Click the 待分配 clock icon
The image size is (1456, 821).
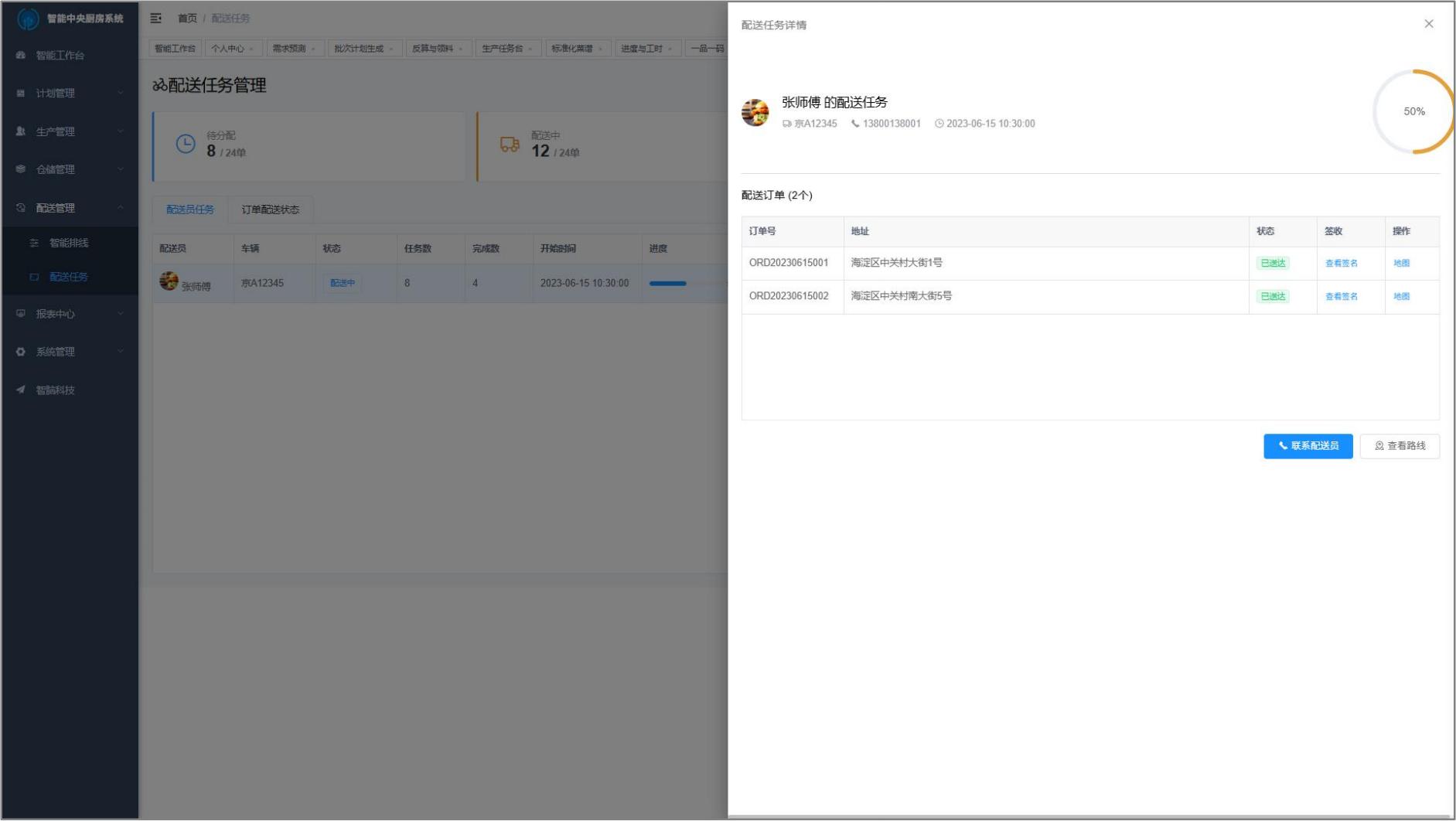186,145
